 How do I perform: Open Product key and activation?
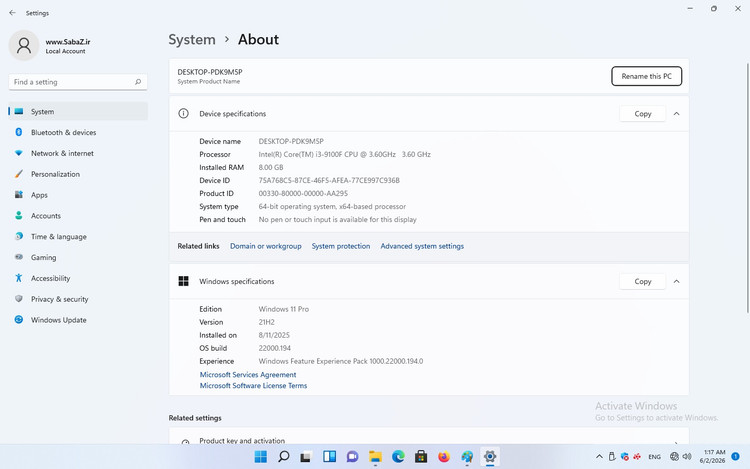(x=429, y=436)
